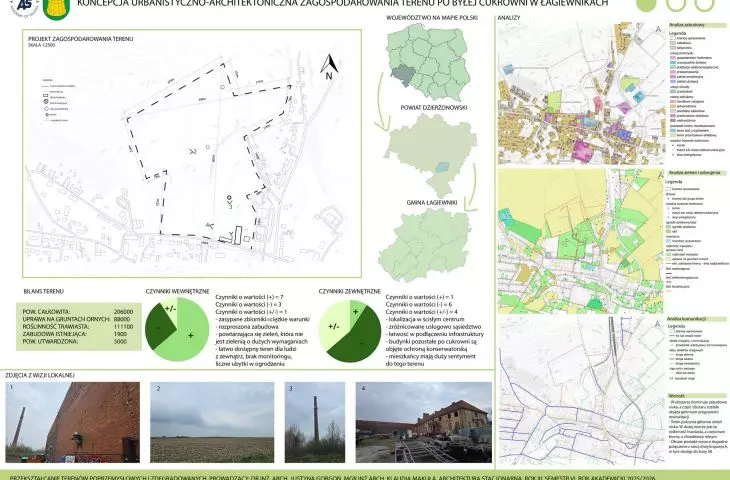
Task: Click the plus segment of Czynniki wewnętrzne pie
Action: click(x=191, y=335)
